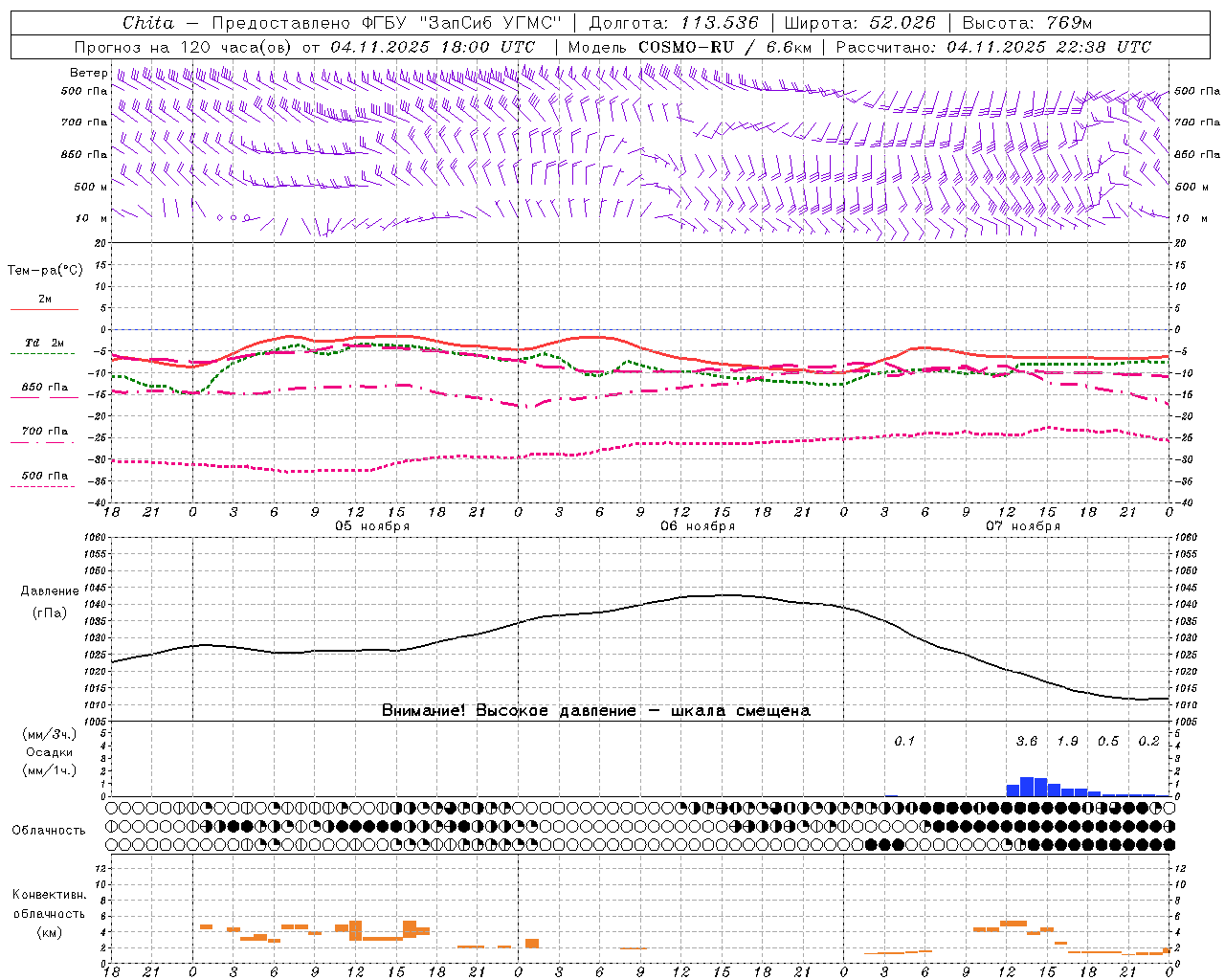Viewport: 1225px width, 980px height.
Task: Click the '700 гПа' dash-dot legend entry
Action: (45, 432)
